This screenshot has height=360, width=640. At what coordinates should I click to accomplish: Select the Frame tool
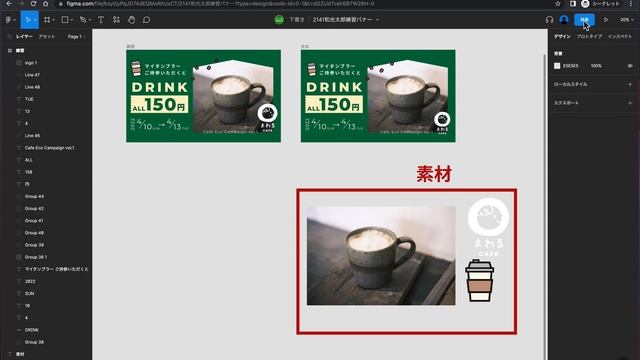(47, 20)
